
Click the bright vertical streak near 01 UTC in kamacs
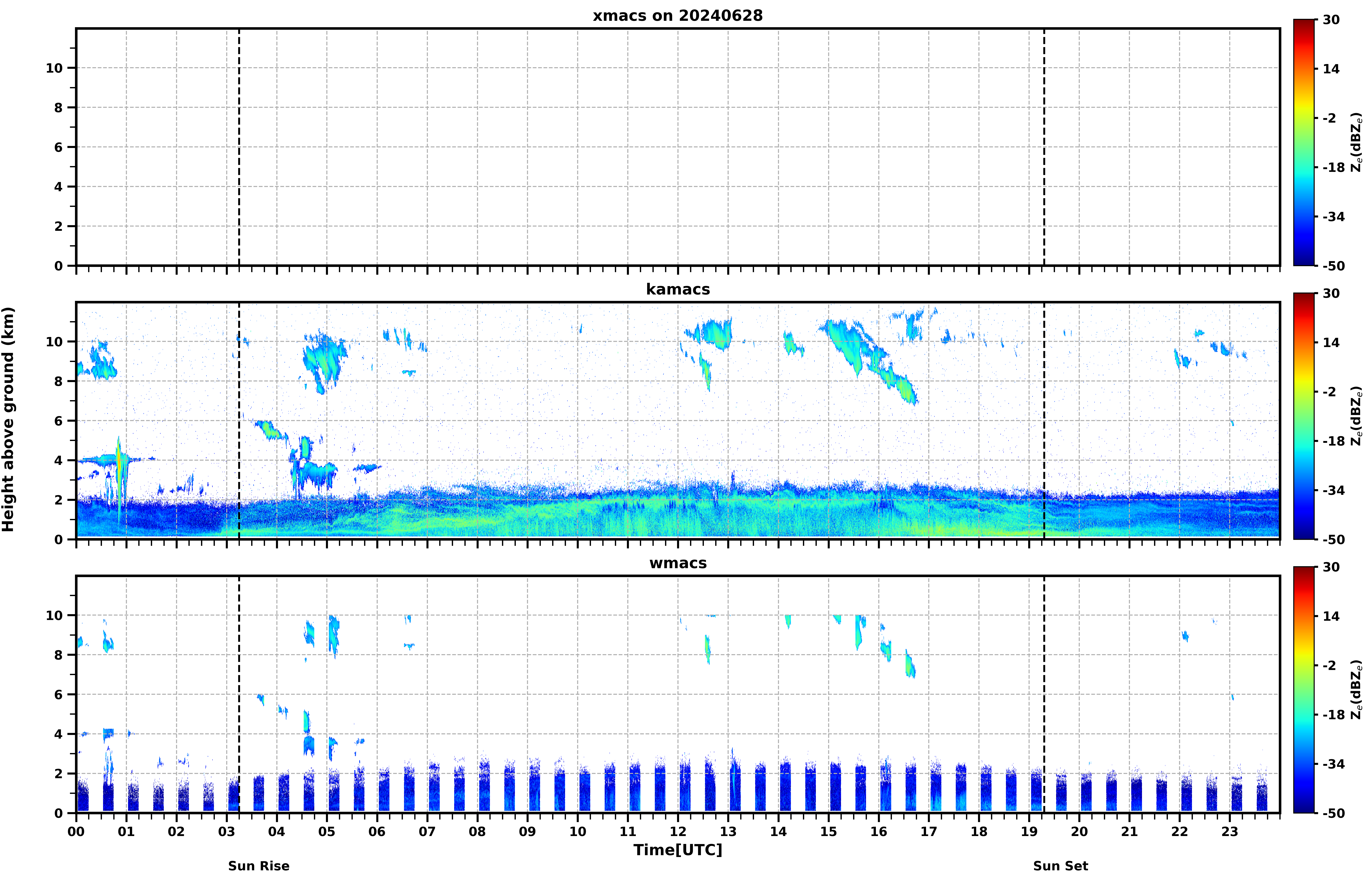coord(119,478)
